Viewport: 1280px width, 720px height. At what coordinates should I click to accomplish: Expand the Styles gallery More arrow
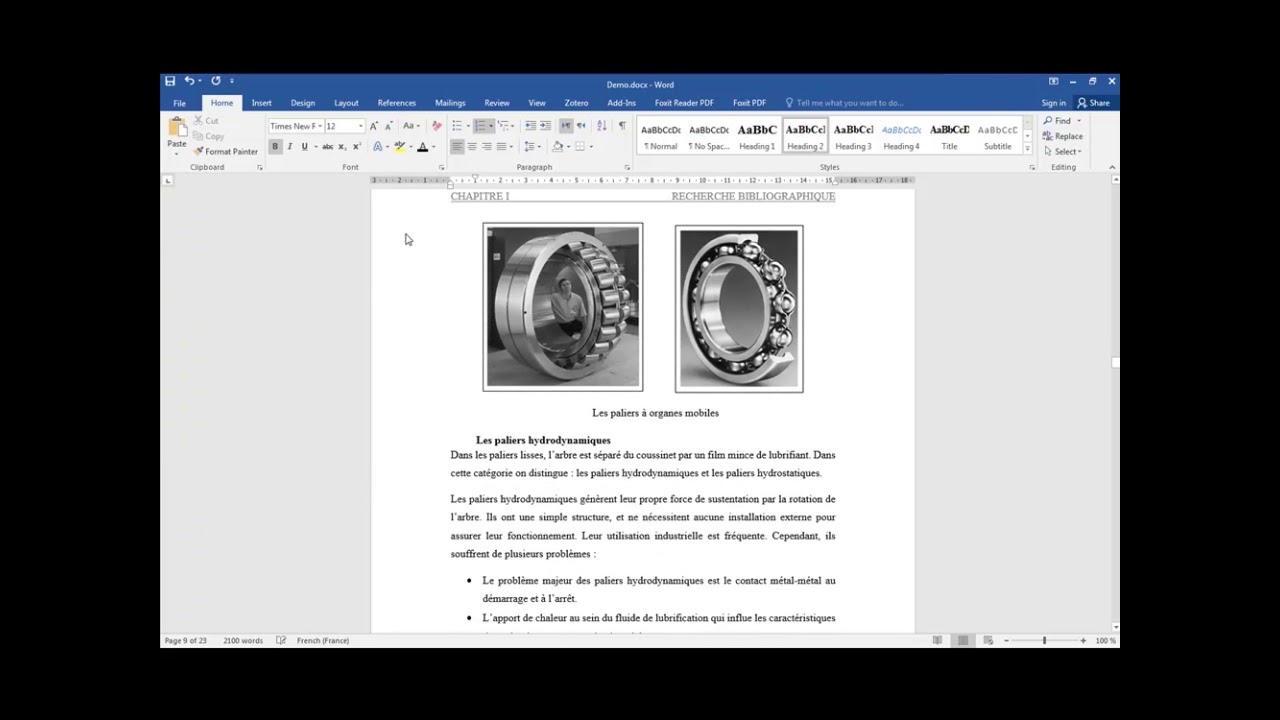pos(1027,149)
